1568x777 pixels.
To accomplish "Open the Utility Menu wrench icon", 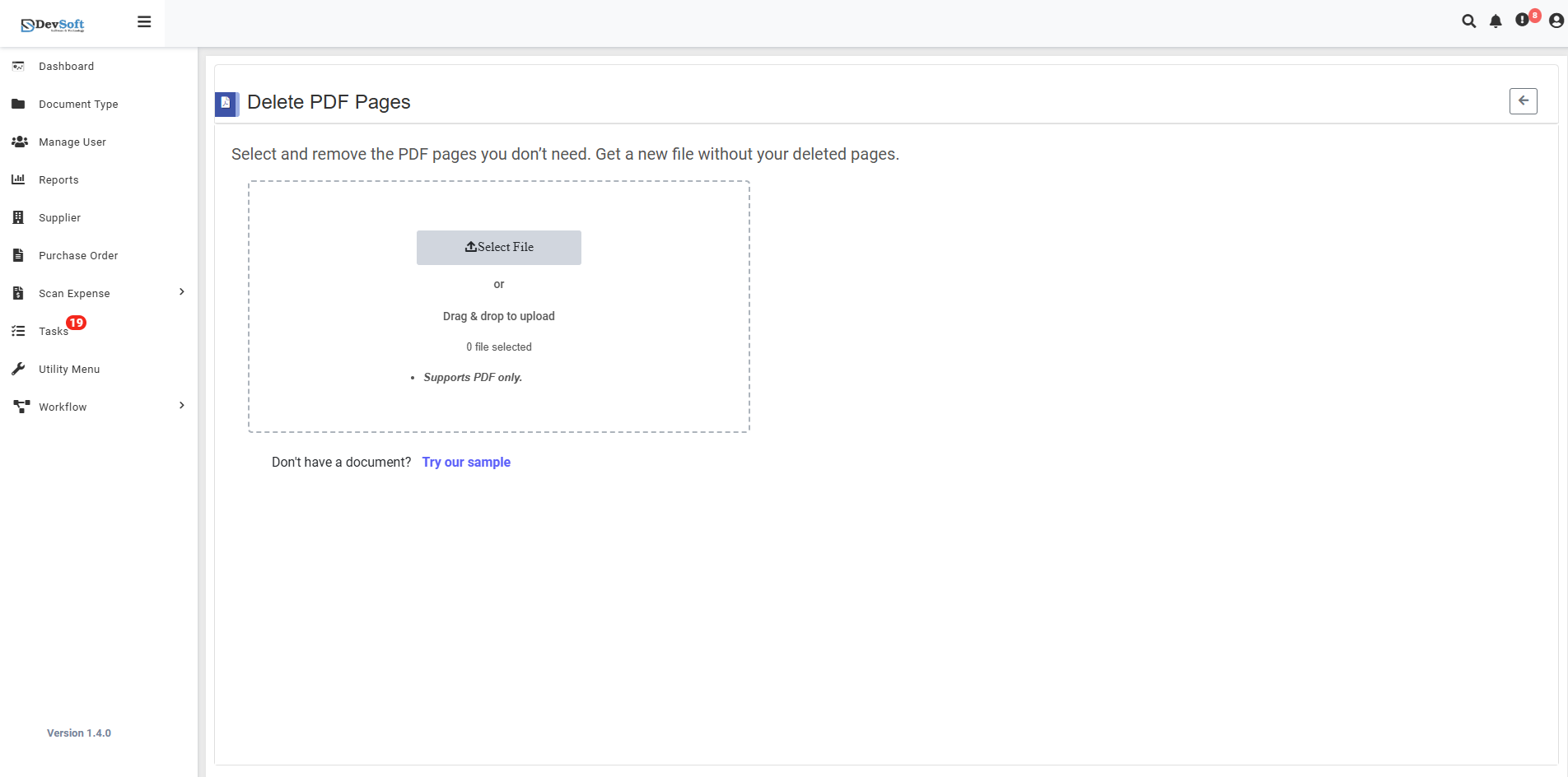I will pos(18,369).
